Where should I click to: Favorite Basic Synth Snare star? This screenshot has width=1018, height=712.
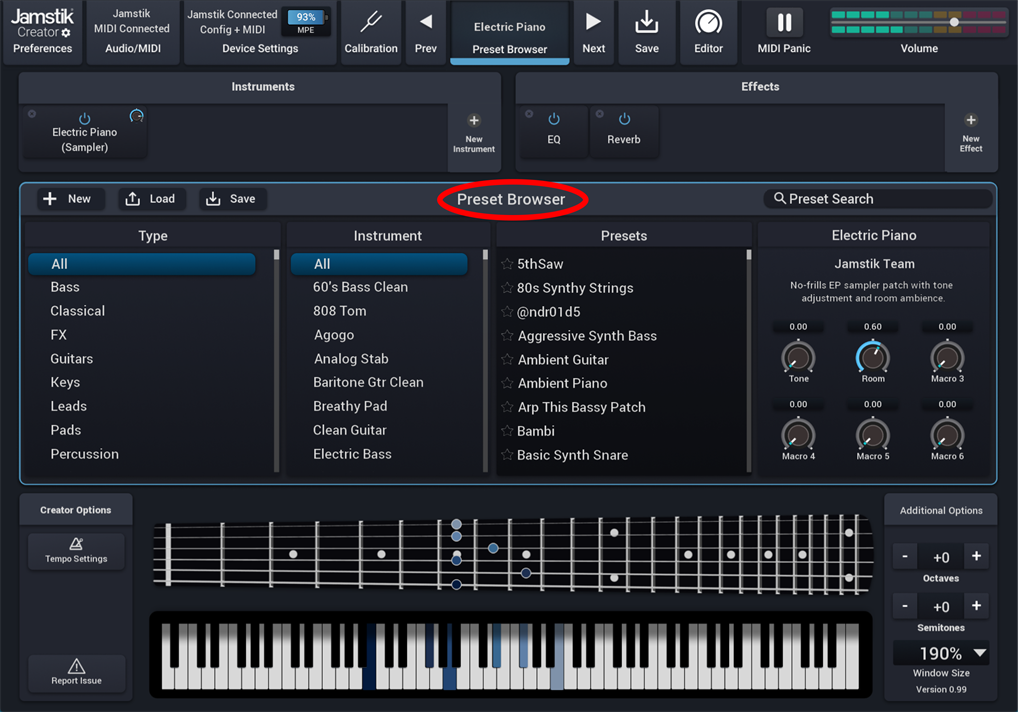(x=507, y=454)
